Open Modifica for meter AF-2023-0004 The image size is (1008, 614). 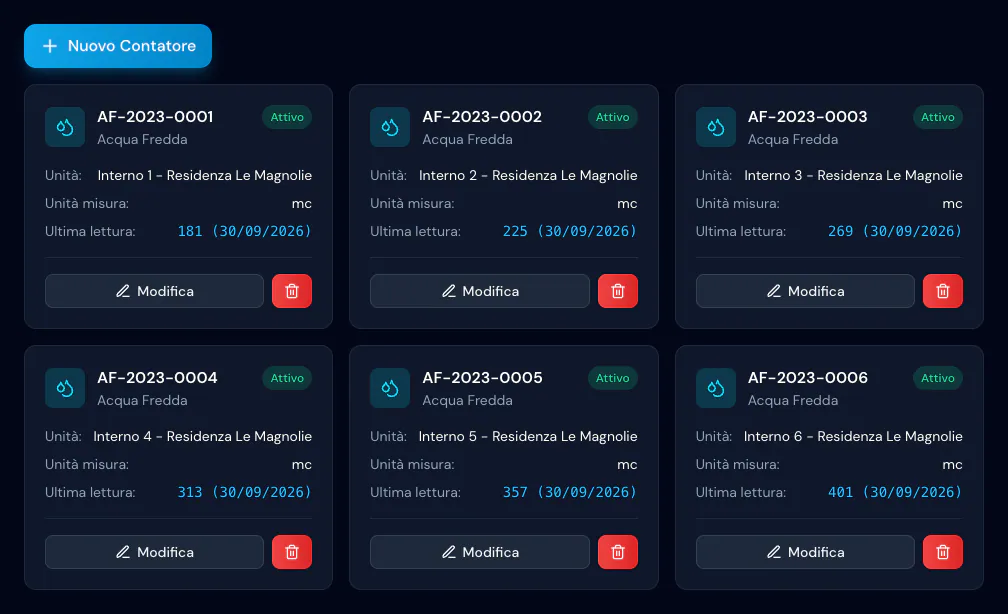coord(154,552)
